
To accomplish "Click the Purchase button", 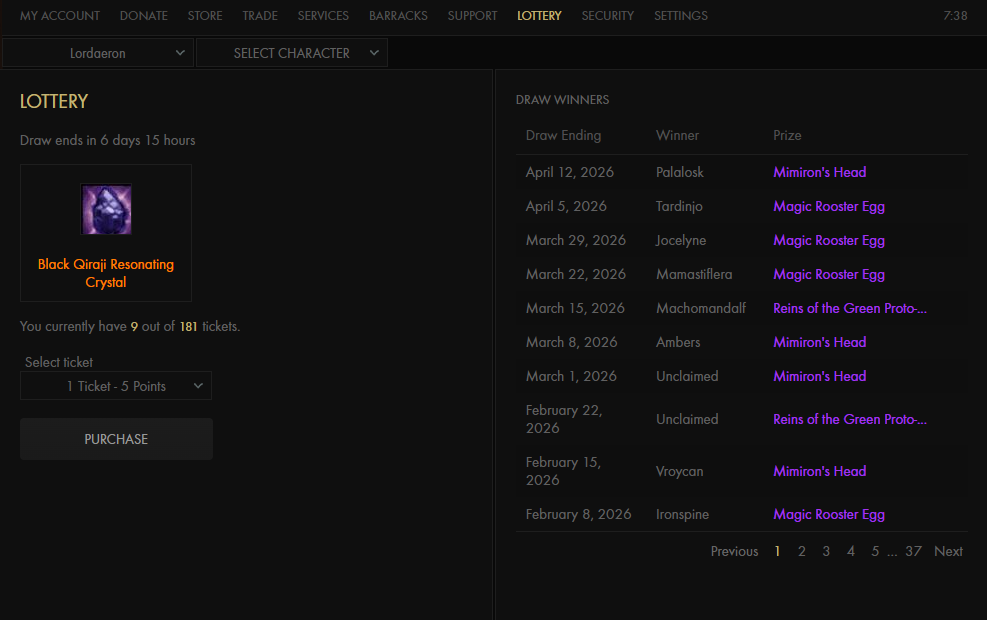I will pos(116,439).
